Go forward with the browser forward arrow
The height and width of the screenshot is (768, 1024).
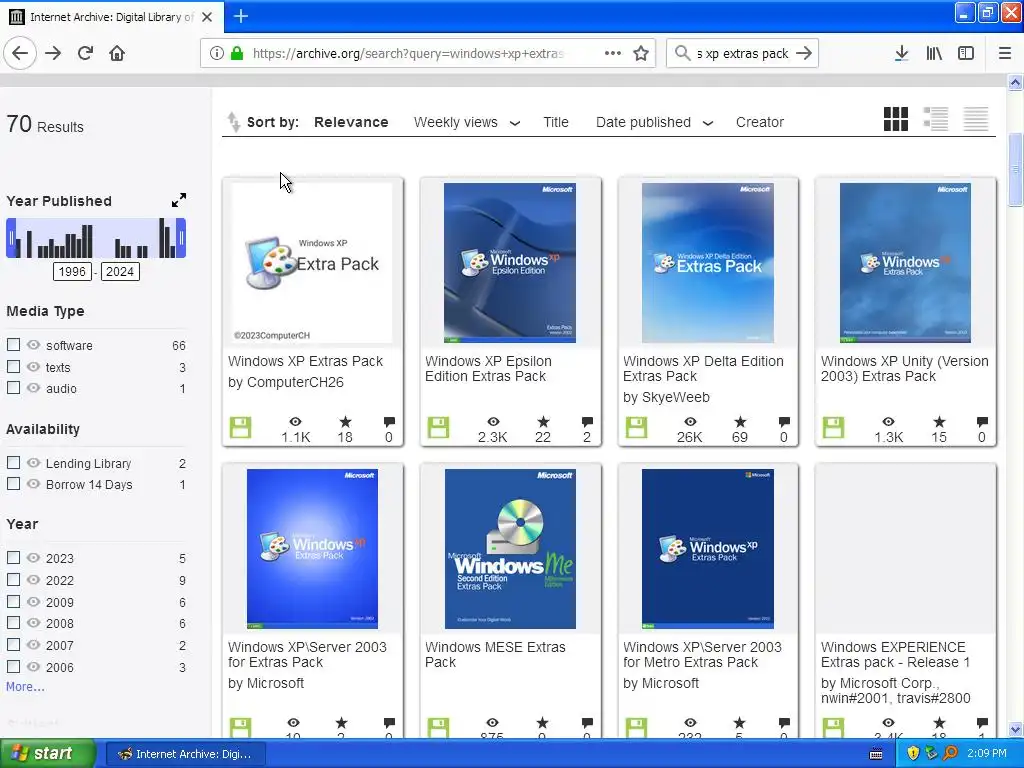pyautogui.click(x=53, y=54)
